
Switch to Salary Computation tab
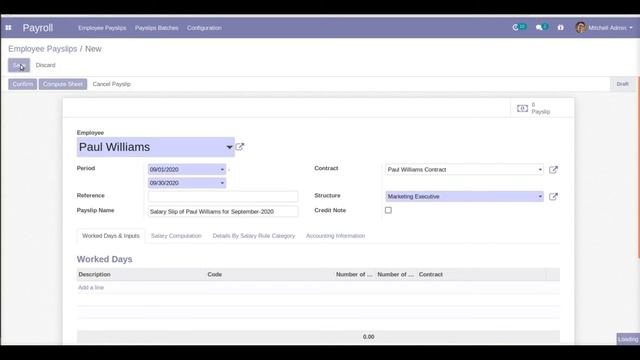click(x=176, y=236)
